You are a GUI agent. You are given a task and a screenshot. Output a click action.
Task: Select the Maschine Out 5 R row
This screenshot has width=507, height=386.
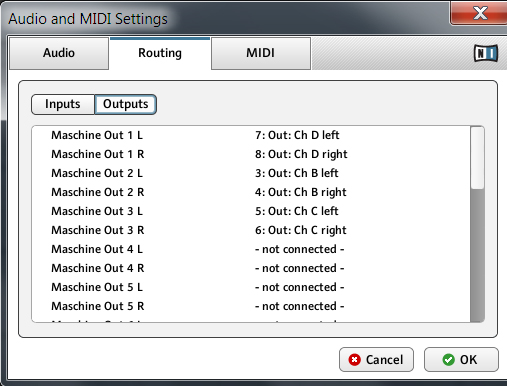click(251, 306)
